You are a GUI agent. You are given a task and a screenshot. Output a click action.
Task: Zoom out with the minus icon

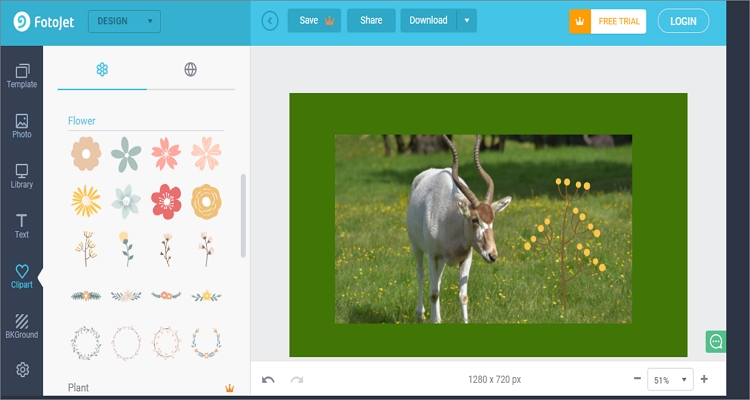coord(637,378)
